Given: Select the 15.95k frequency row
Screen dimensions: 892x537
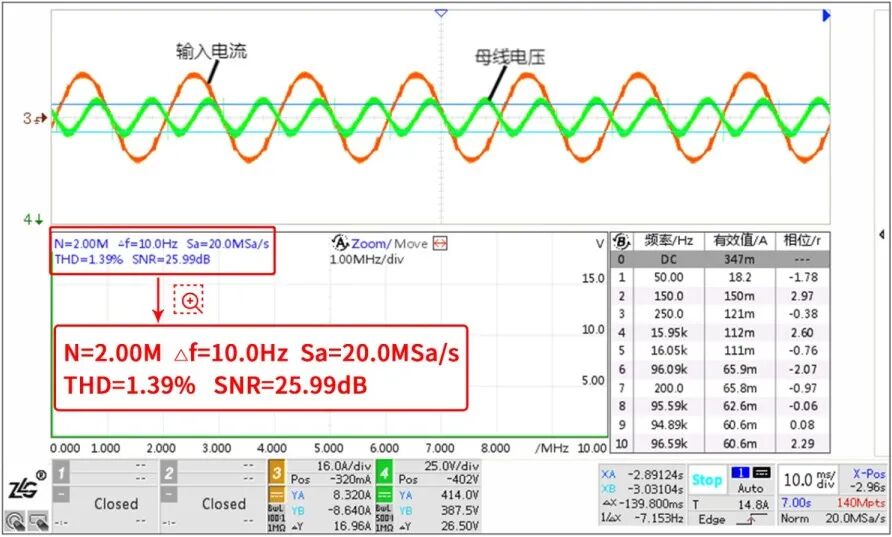Looking at the screenshot, I should [x=721, y=332].
